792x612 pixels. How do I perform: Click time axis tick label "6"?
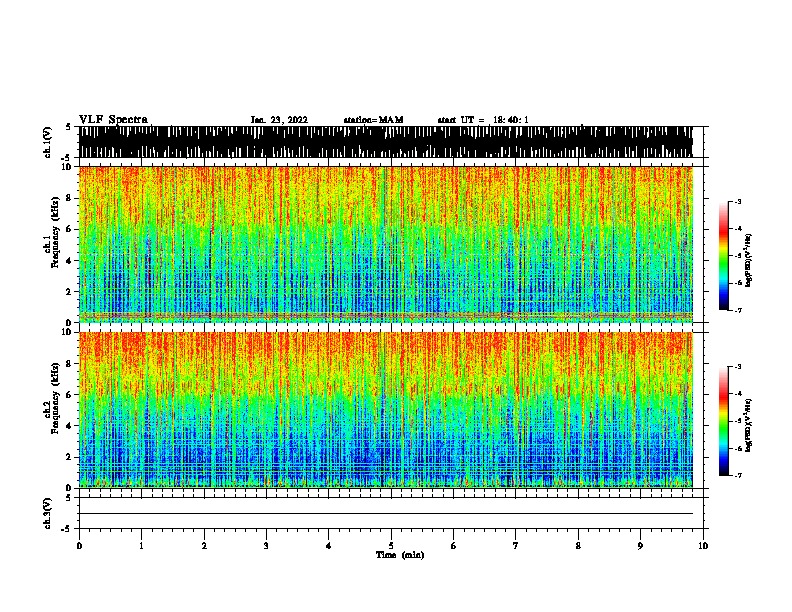click(x=454, y=546)
